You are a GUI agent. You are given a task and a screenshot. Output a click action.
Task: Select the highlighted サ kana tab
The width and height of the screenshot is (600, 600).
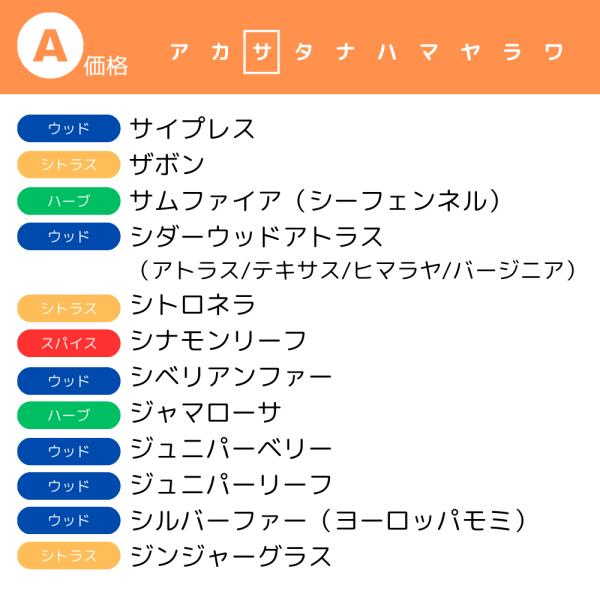coord(262,52)
